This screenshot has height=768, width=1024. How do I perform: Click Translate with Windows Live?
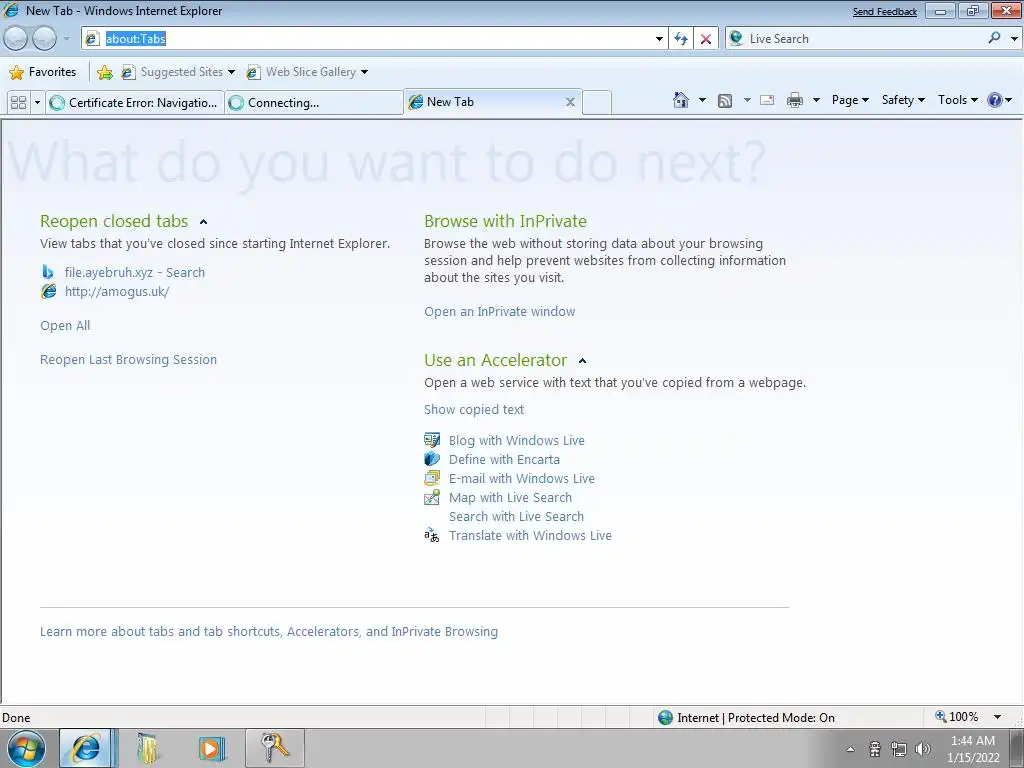pos(530,535)
